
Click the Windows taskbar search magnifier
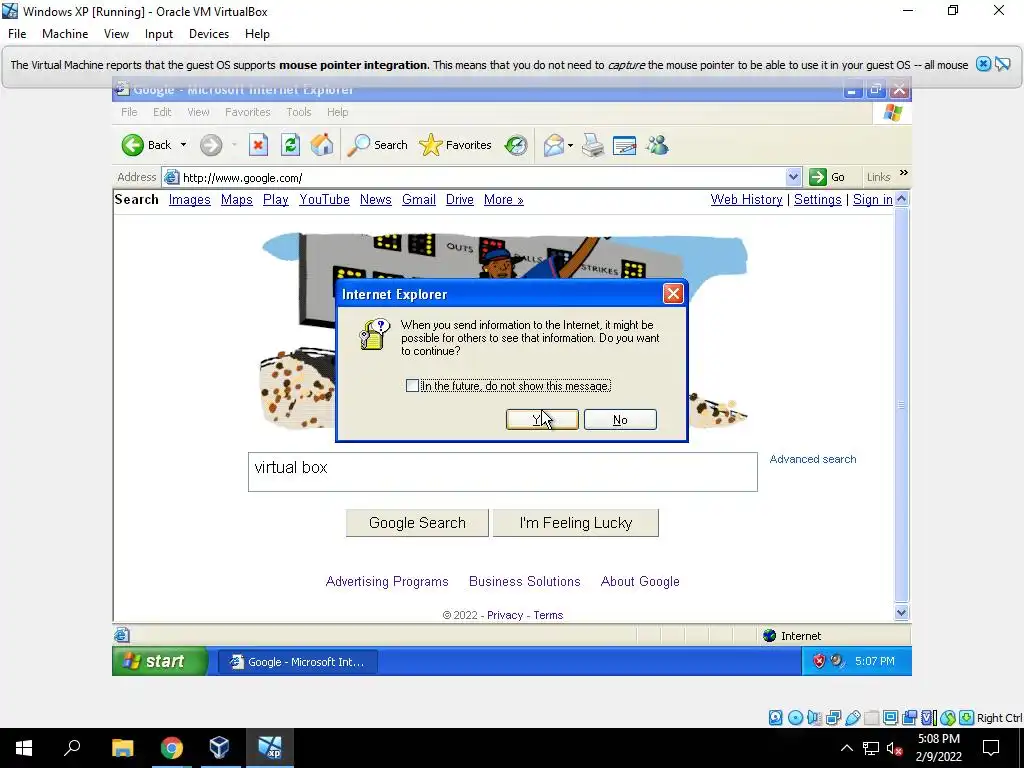pos(72,748)
